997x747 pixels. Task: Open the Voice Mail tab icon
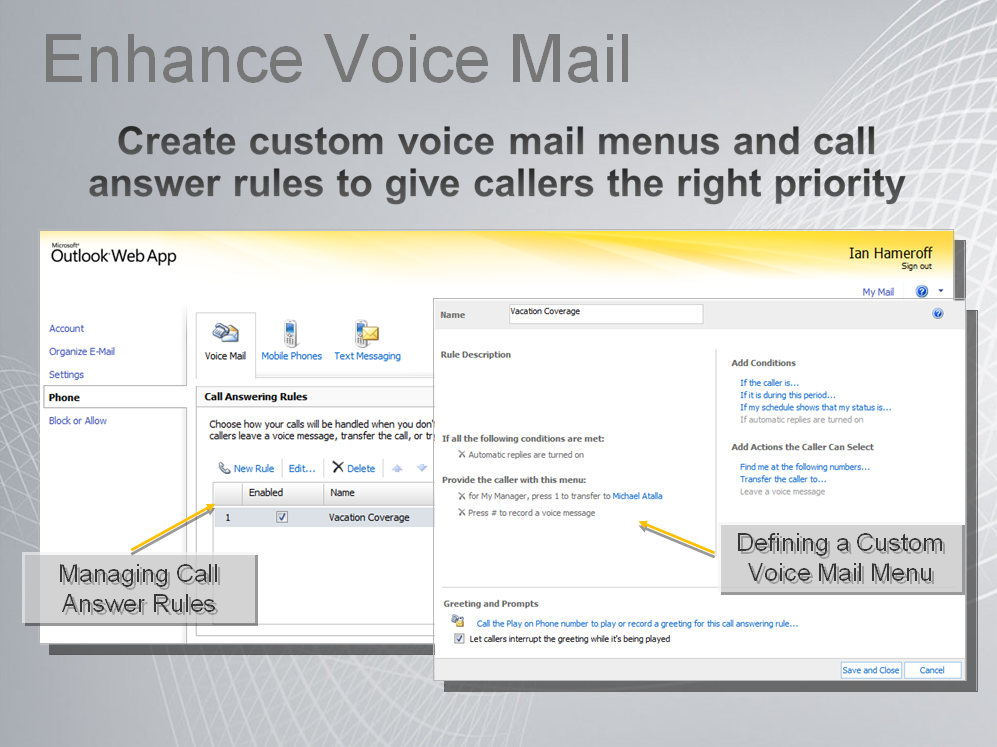coord(225,334)
